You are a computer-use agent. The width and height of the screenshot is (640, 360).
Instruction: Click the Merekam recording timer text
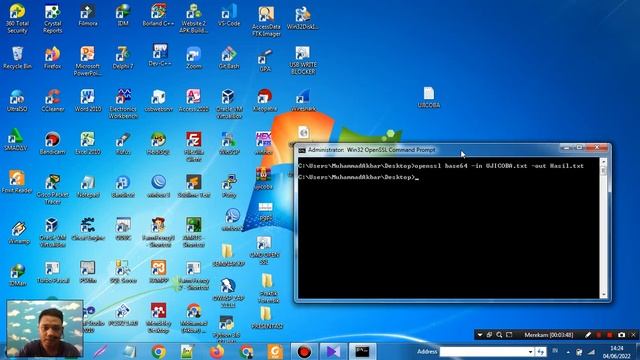(x=549, y=335)
